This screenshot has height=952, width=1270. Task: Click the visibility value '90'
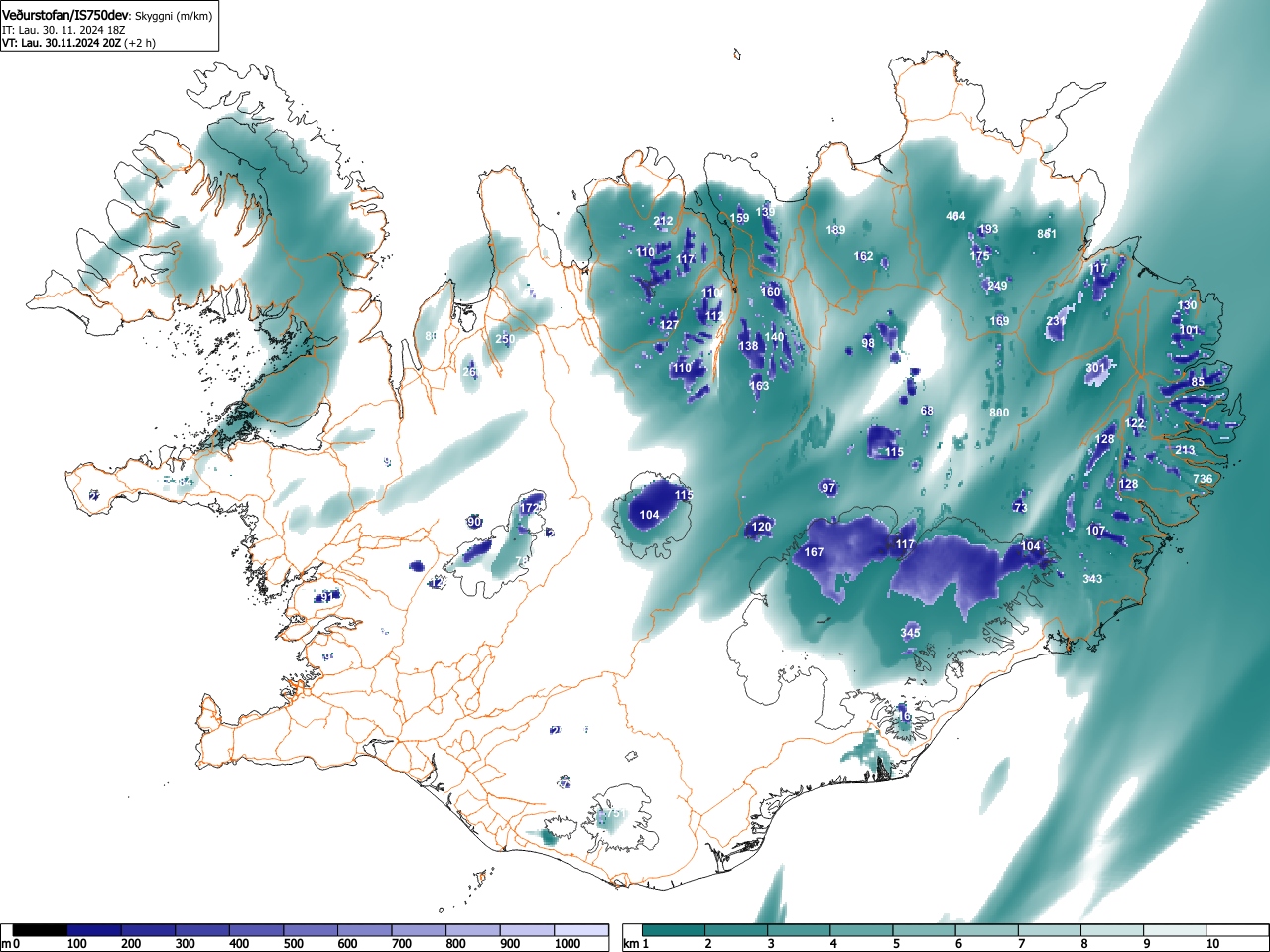click(474, 522)
